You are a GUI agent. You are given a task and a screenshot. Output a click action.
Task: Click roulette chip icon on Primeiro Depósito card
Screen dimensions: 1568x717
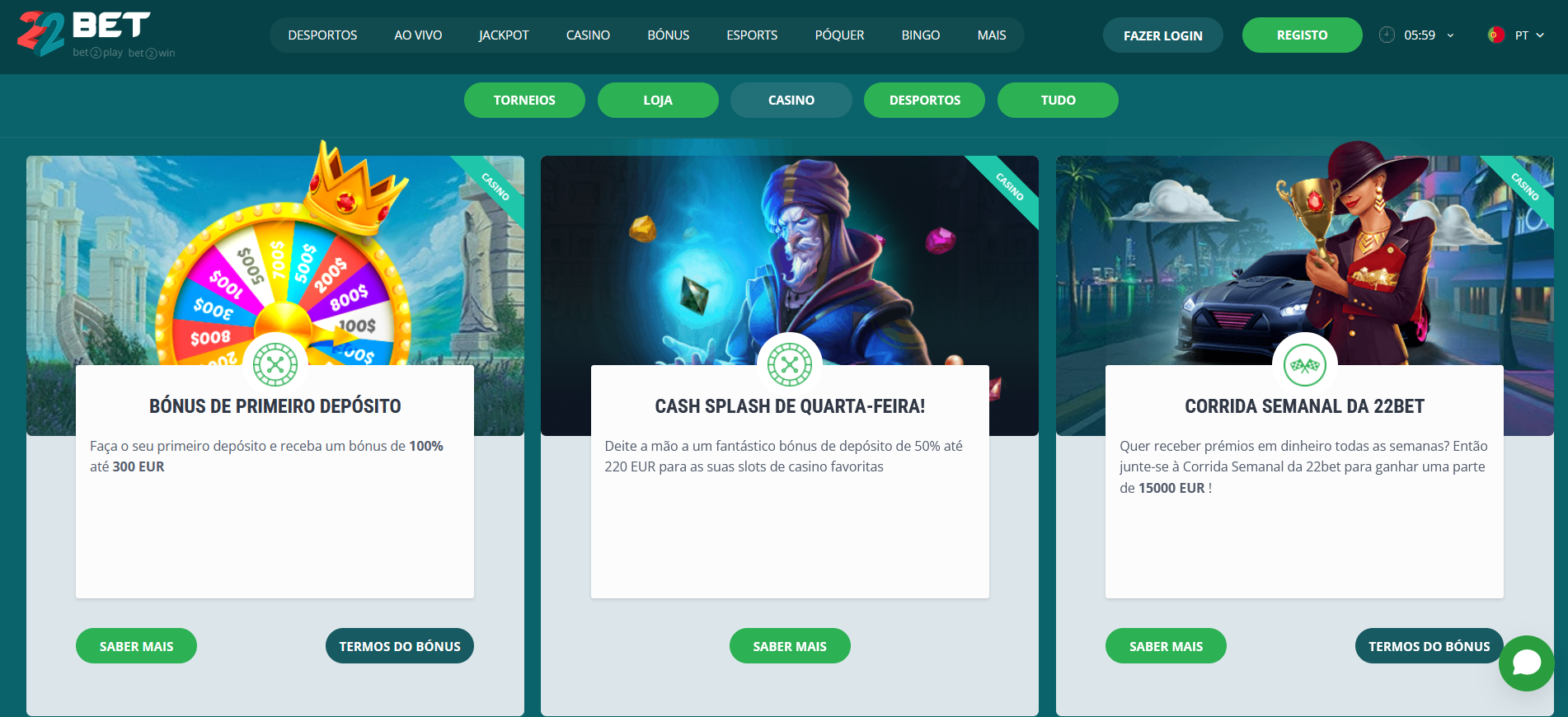275,364
